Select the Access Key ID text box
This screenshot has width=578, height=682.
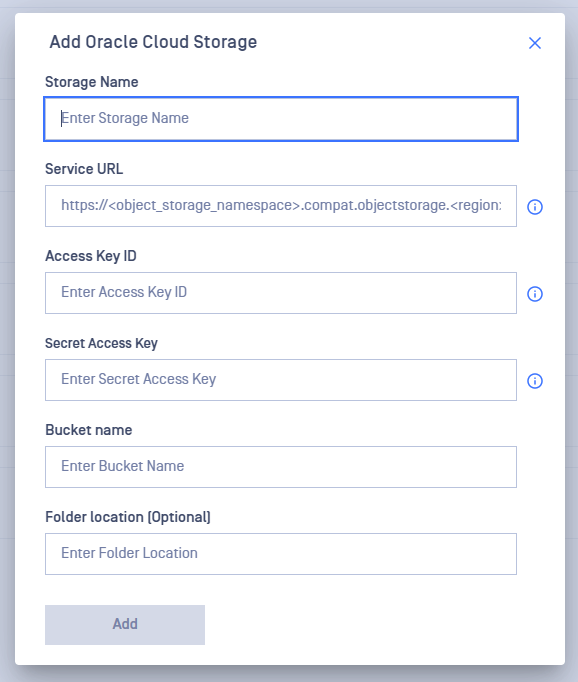click(281, 293)
